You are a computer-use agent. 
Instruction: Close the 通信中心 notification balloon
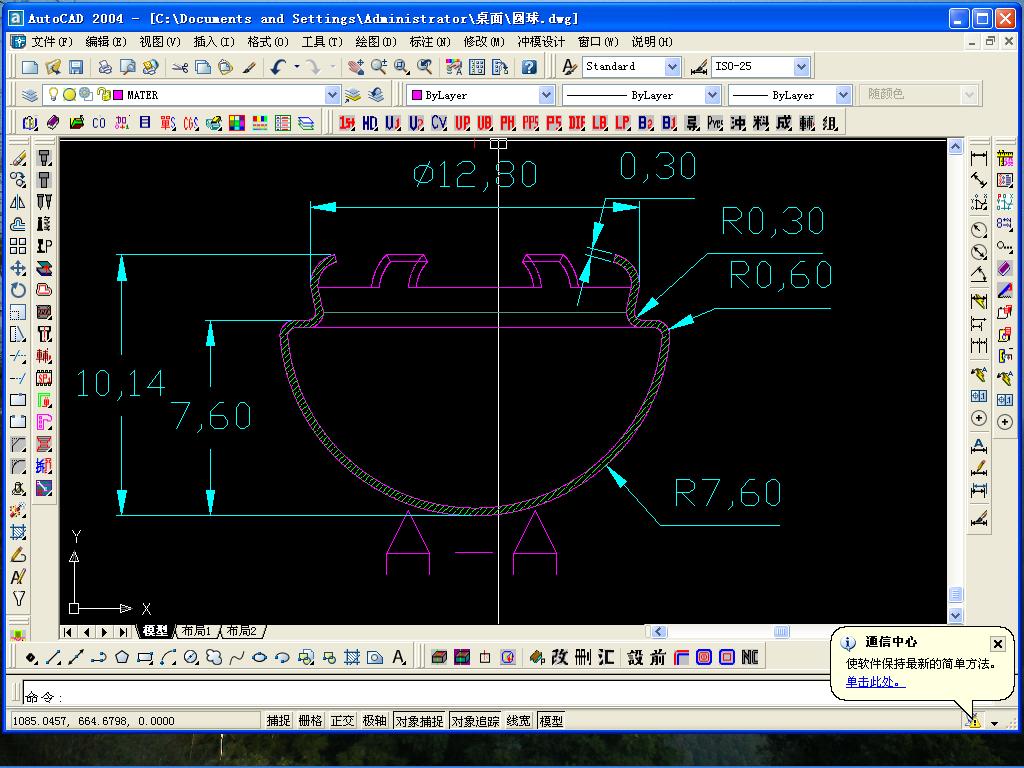click(998, 643)
